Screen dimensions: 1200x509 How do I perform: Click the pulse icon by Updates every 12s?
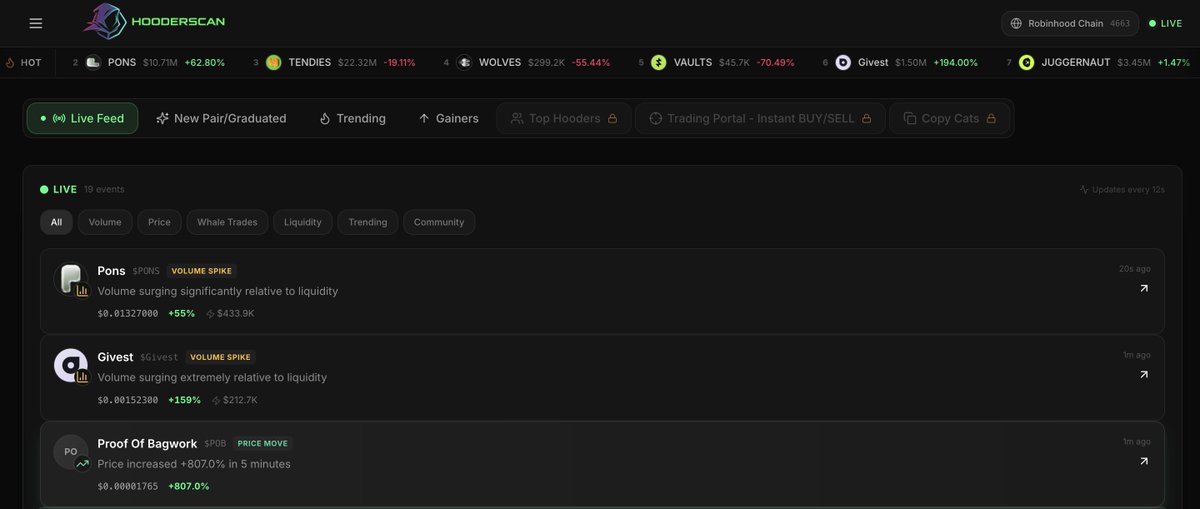click(1084, 189)
